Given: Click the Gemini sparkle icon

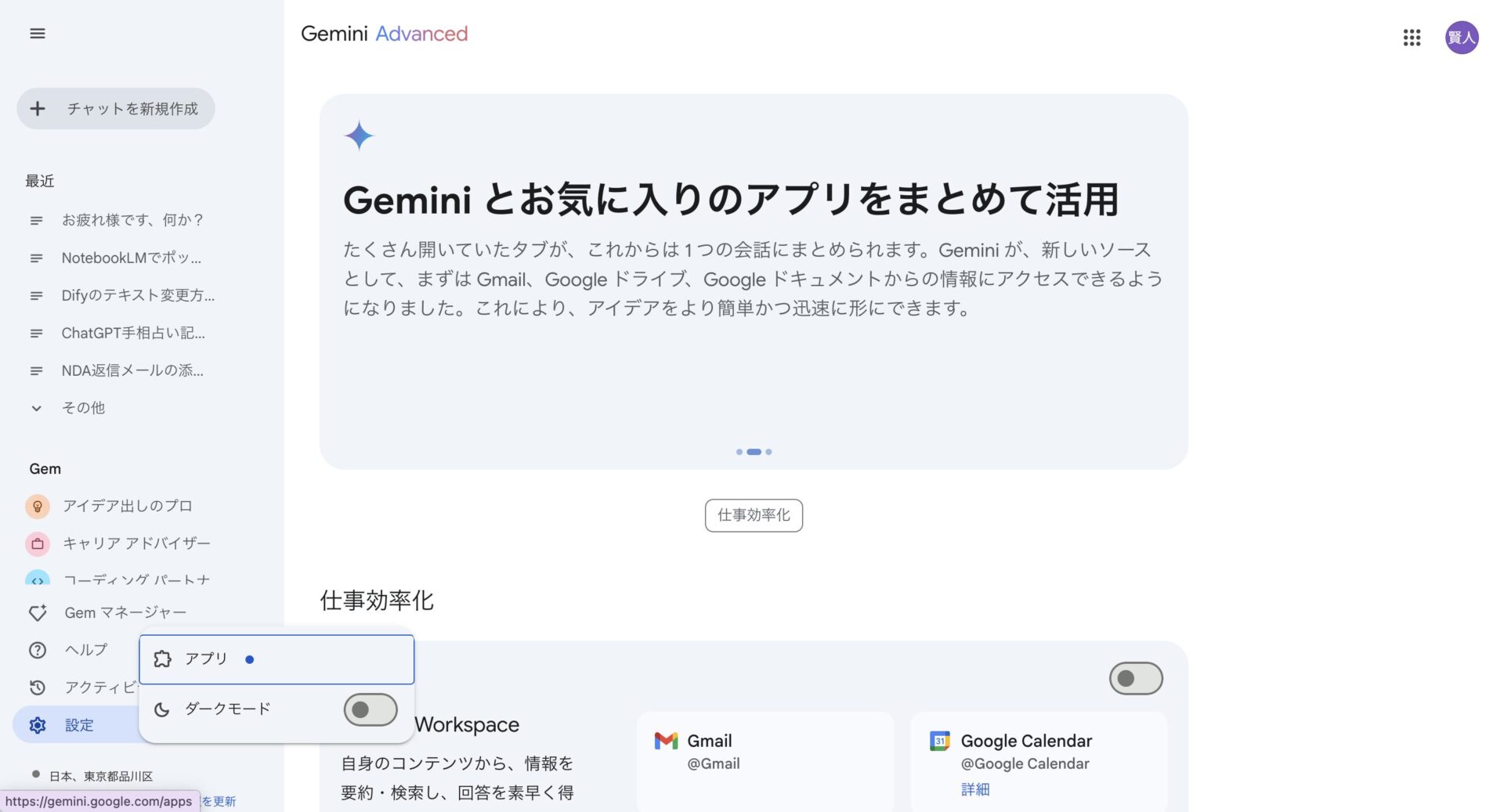Looking at the screenshot, I should point(360,135).
